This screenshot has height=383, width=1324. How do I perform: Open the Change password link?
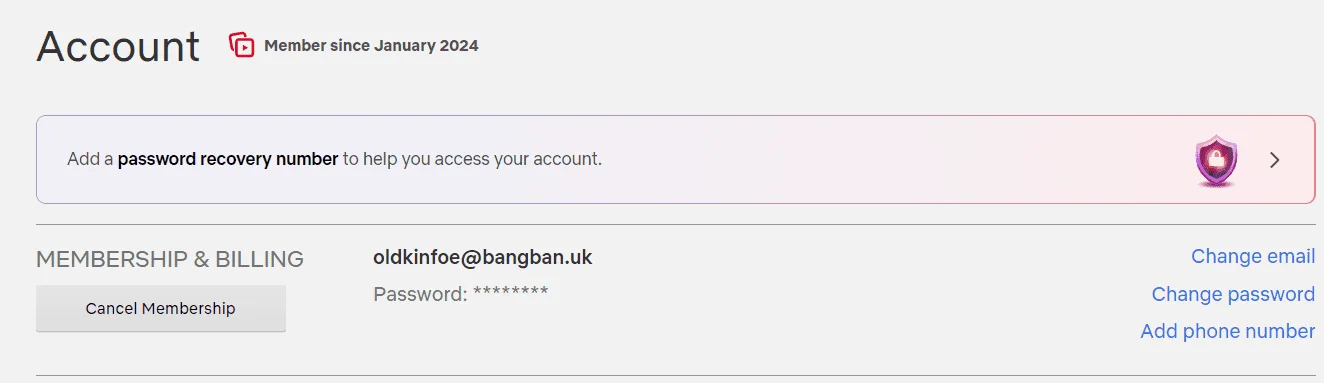tap(1233, 294)
